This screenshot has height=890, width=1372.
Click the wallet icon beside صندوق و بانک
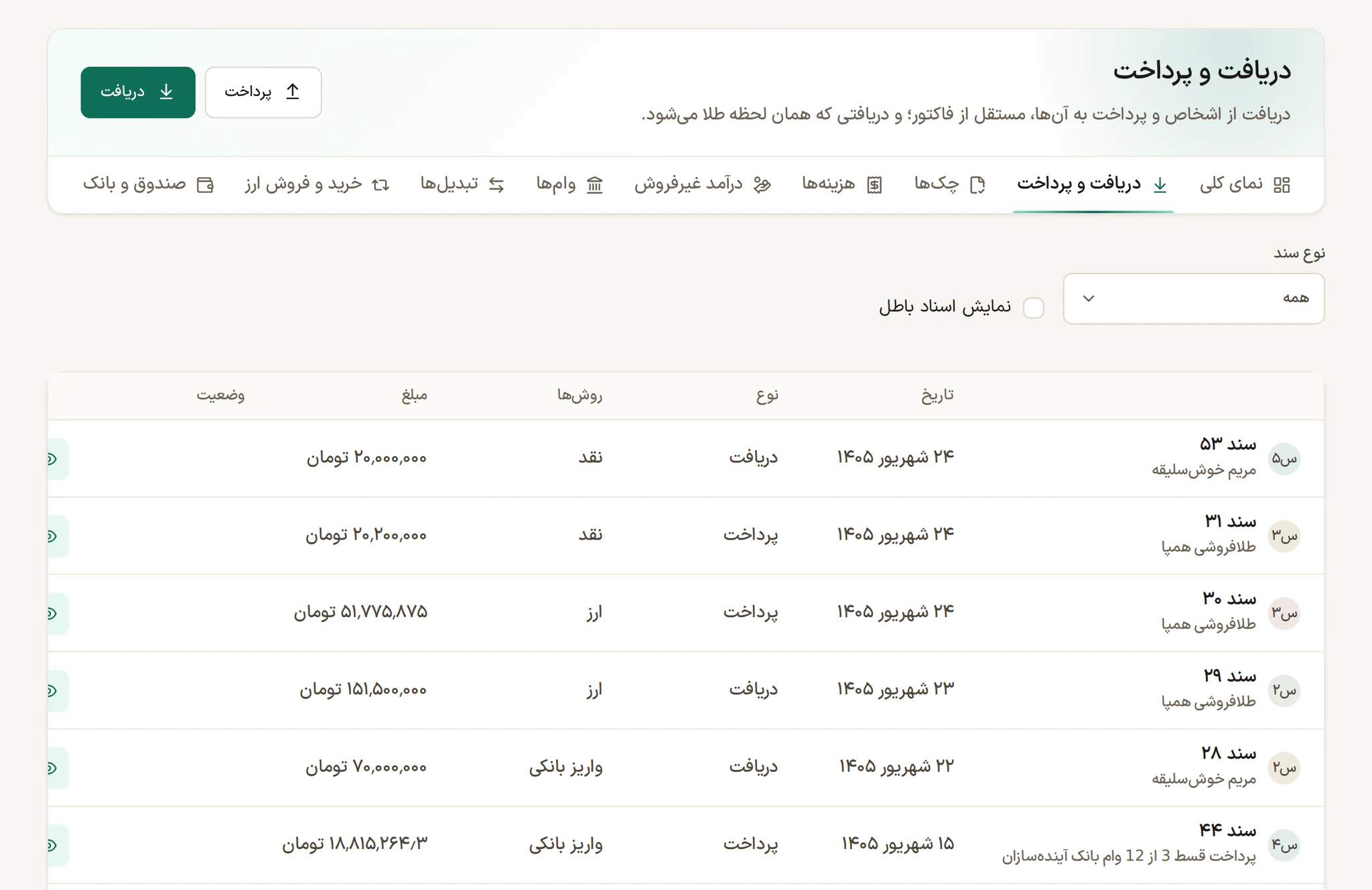(x=206, y=185)
